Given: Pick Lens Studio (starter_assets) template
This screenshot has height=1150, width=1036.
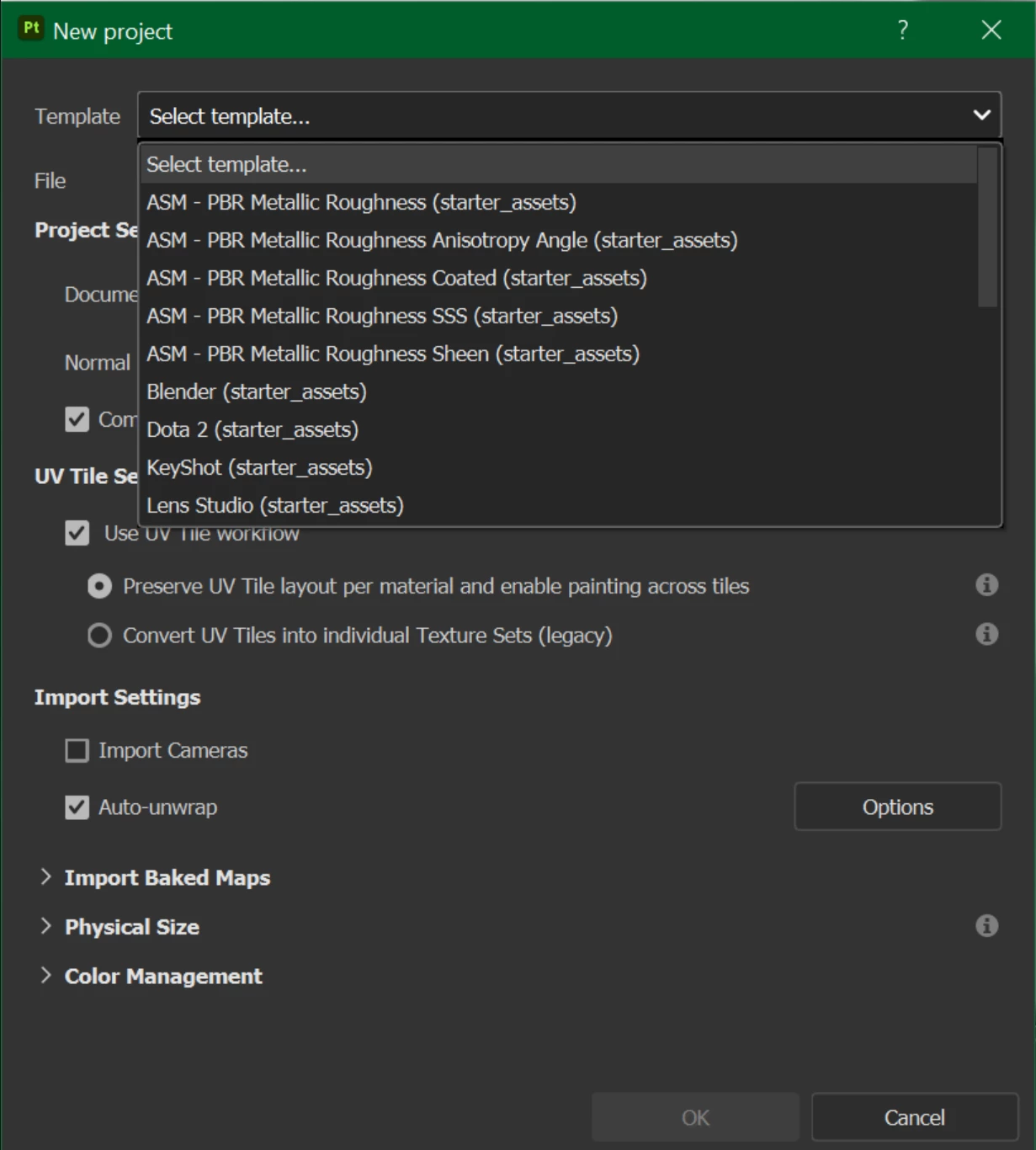Looking at the screenshot, I should pos(558,505).
